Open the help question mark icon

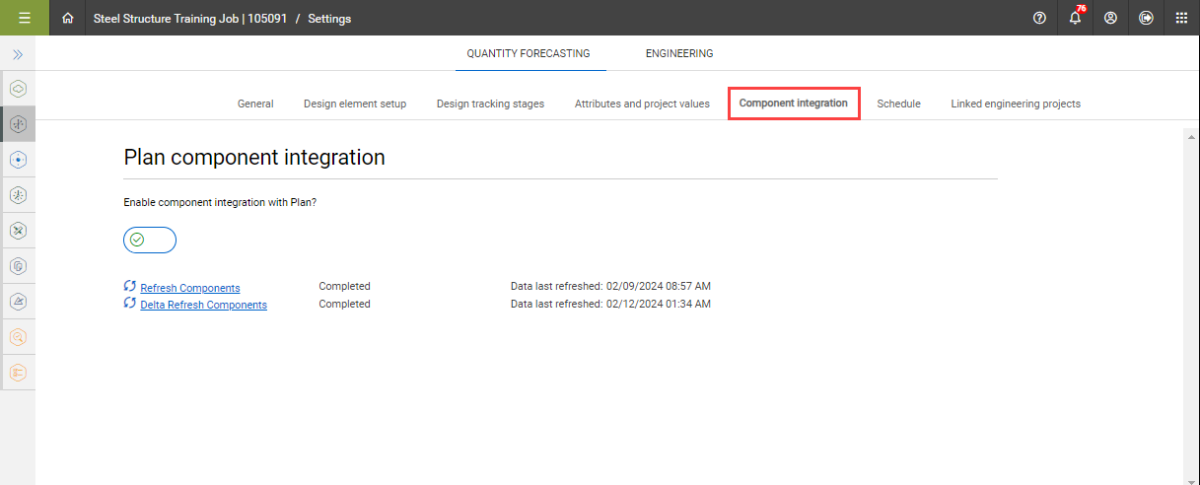coord(1039,18)
